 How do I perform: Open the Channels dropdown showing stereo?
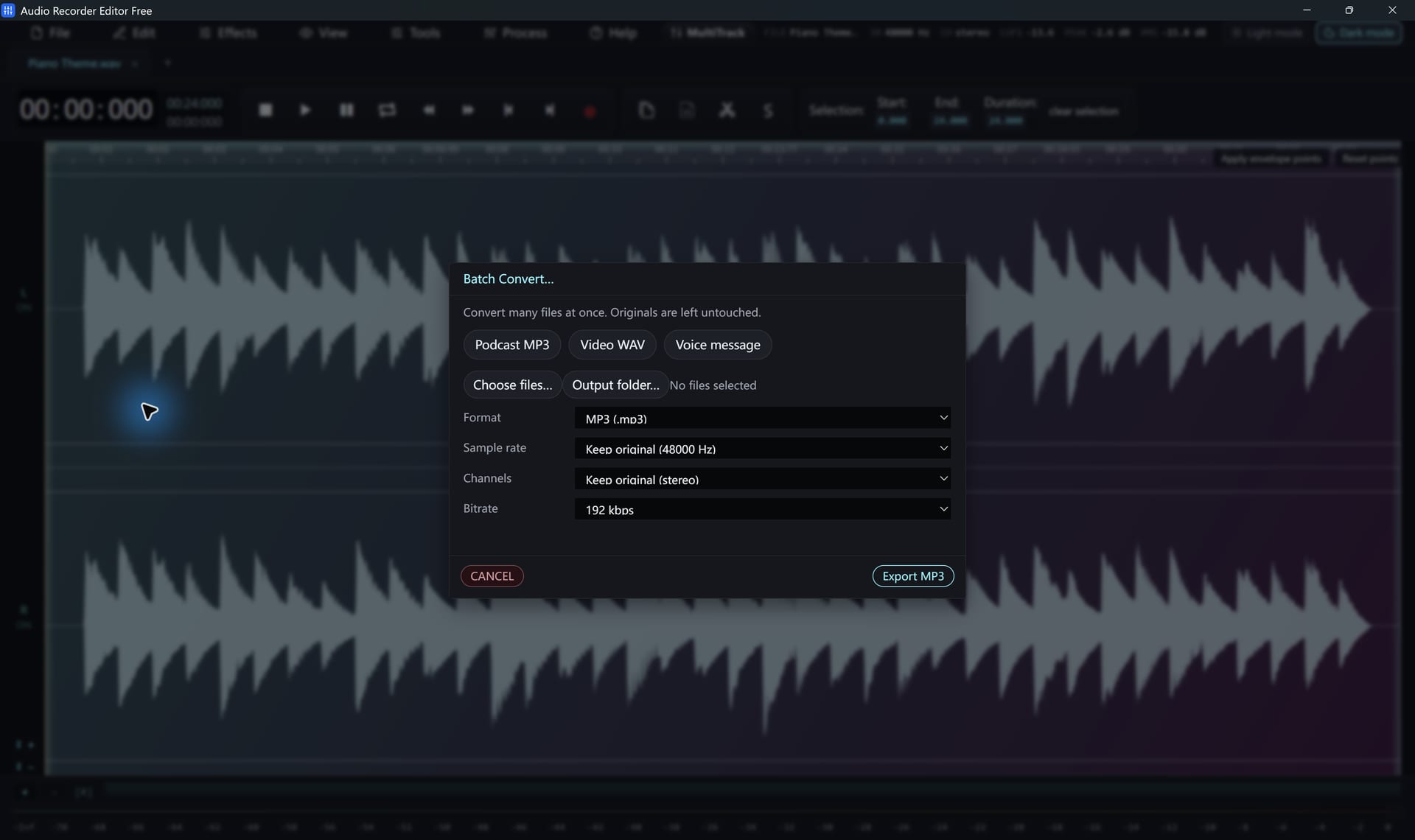[x=762, y=479]
